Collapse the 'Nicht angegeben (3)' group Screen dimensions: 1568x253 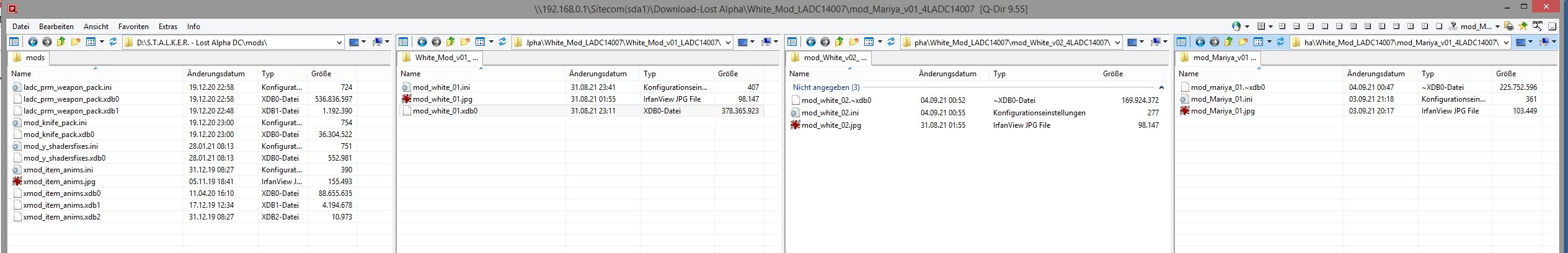1161,87
